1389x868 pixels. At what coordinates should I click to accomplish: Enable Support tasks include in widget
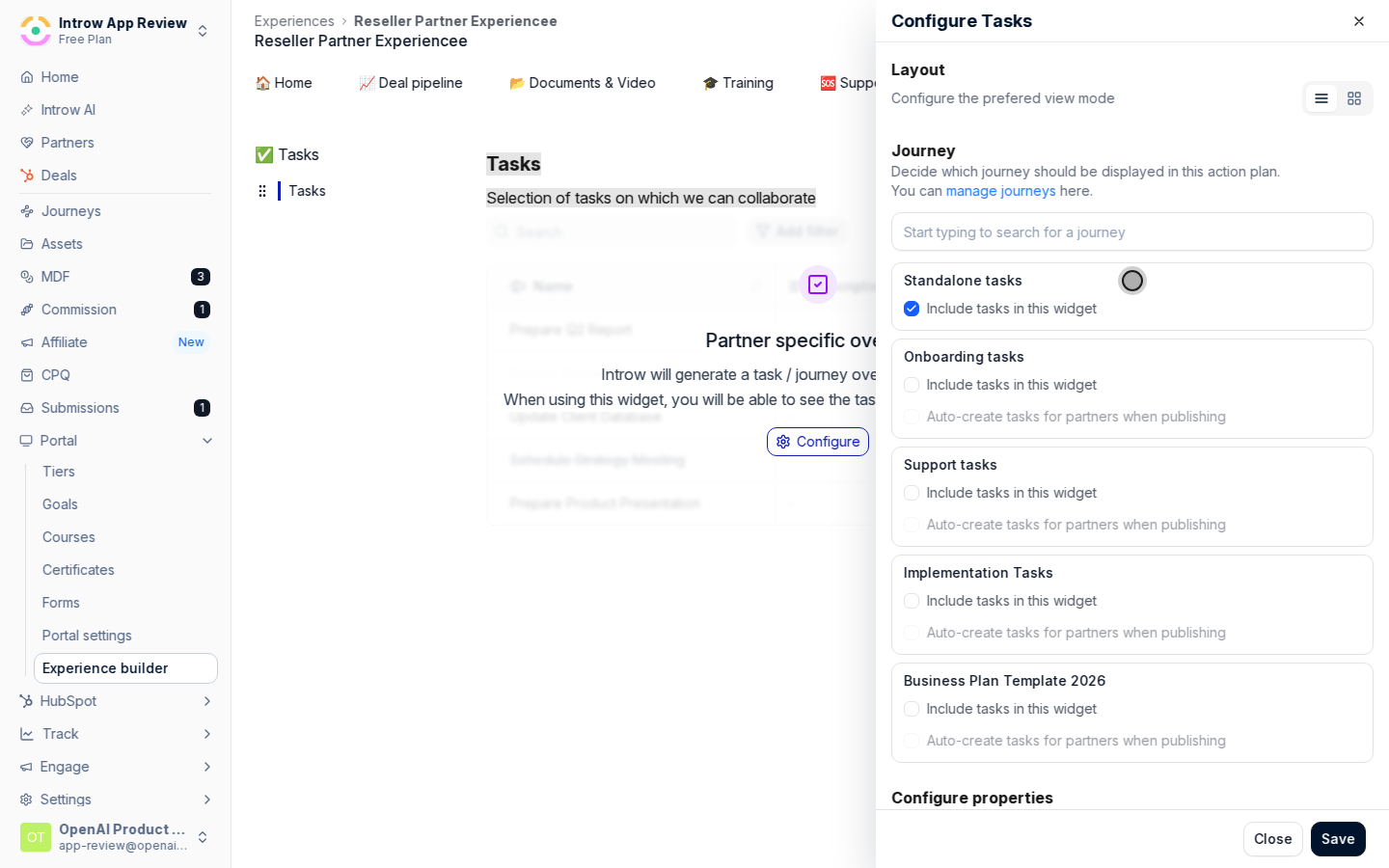pyautogui.click(x=912, y=493)
